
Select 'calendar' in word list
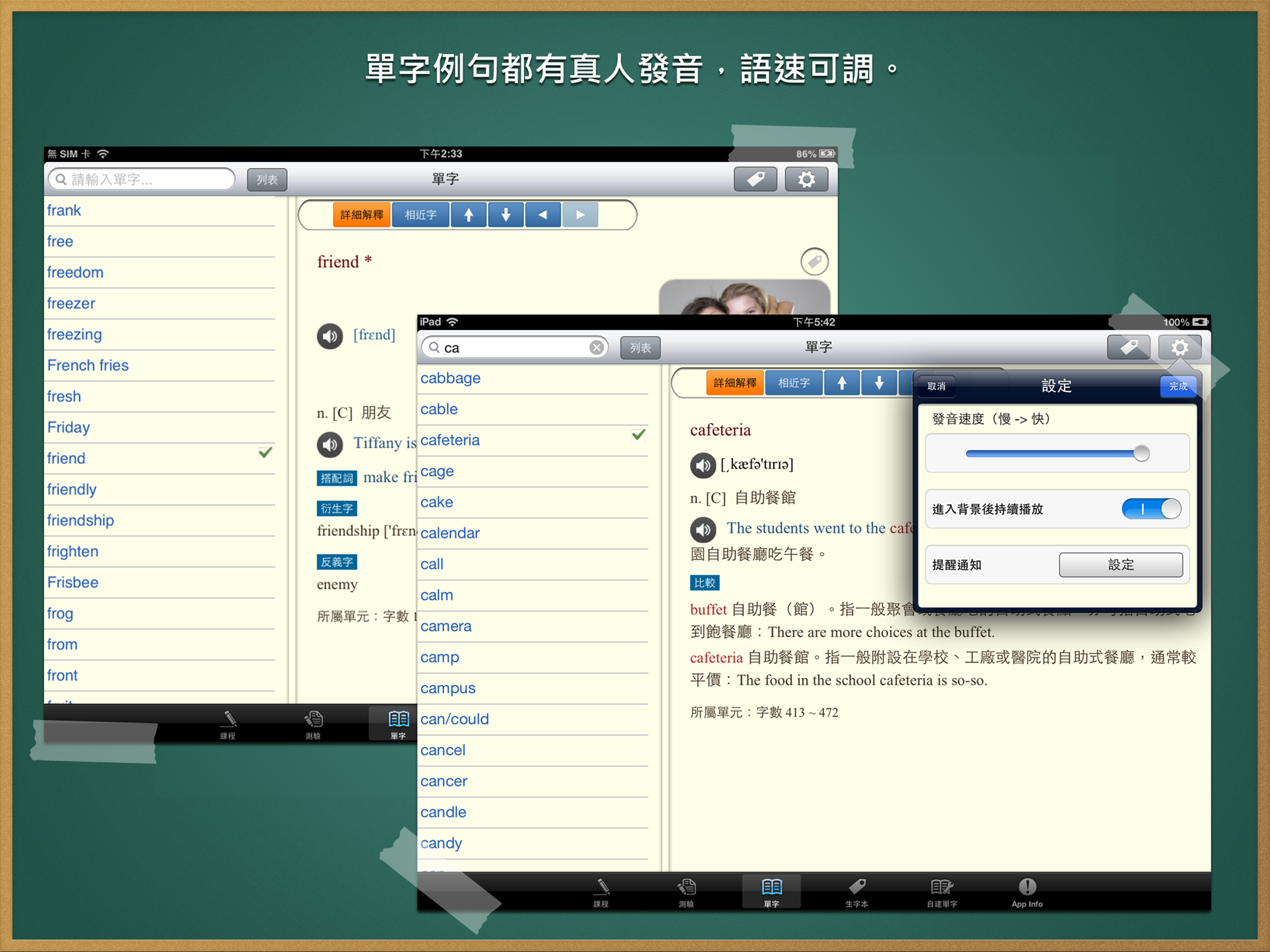tap(533, 534)
